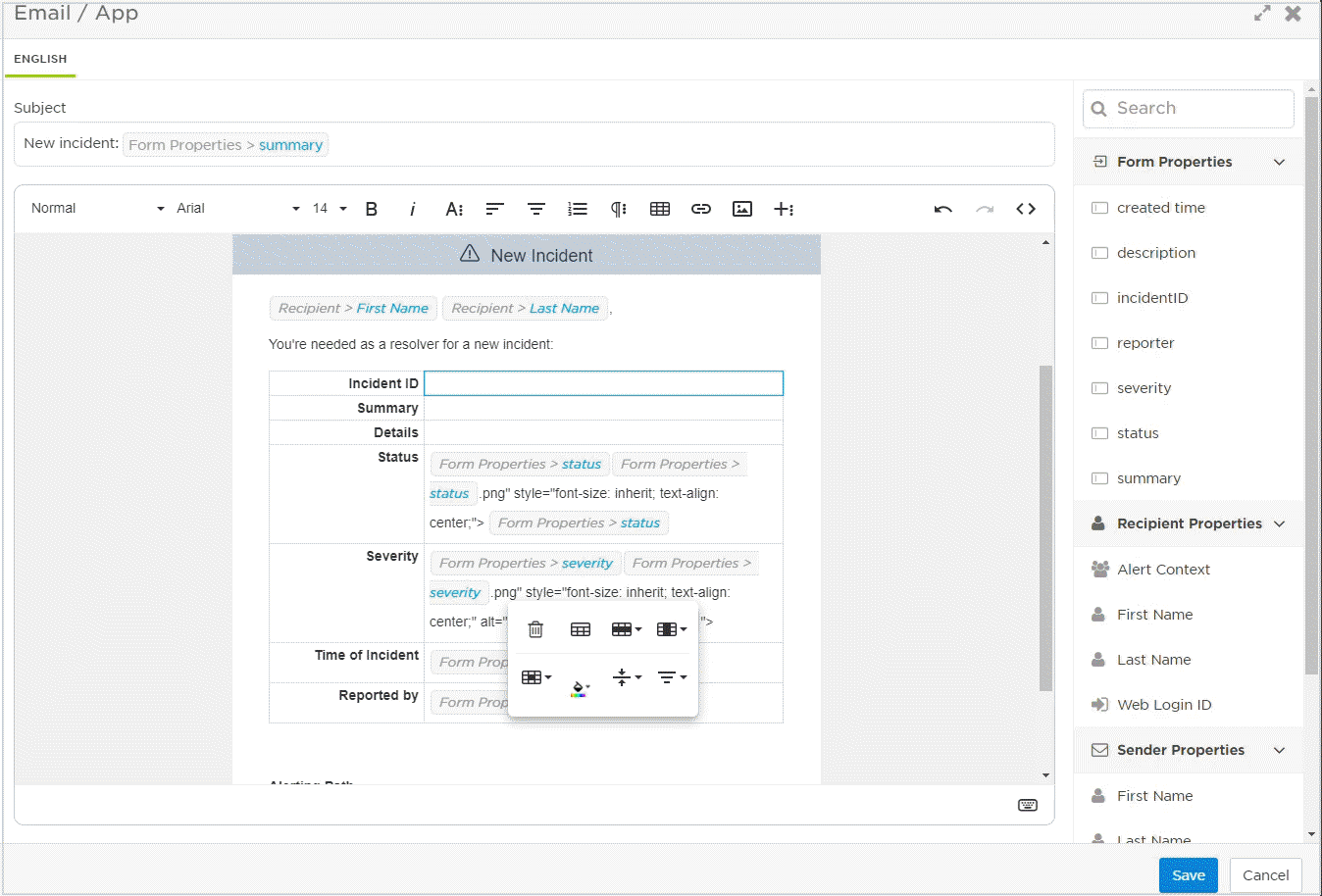Undo the last edit
The image size is (1322, 896).
tap(943, 209)
